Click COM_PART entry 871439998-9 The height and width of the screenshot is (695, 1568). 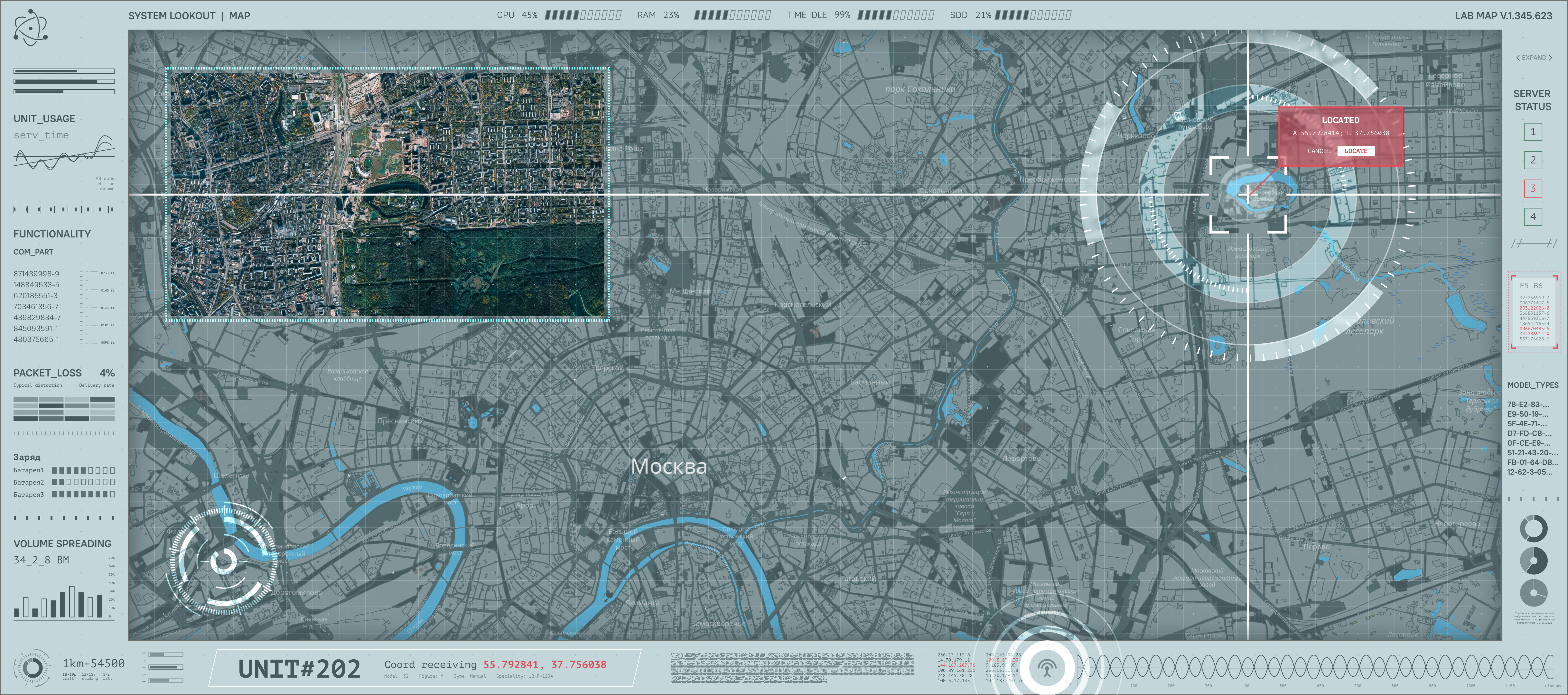pos(36,274)
